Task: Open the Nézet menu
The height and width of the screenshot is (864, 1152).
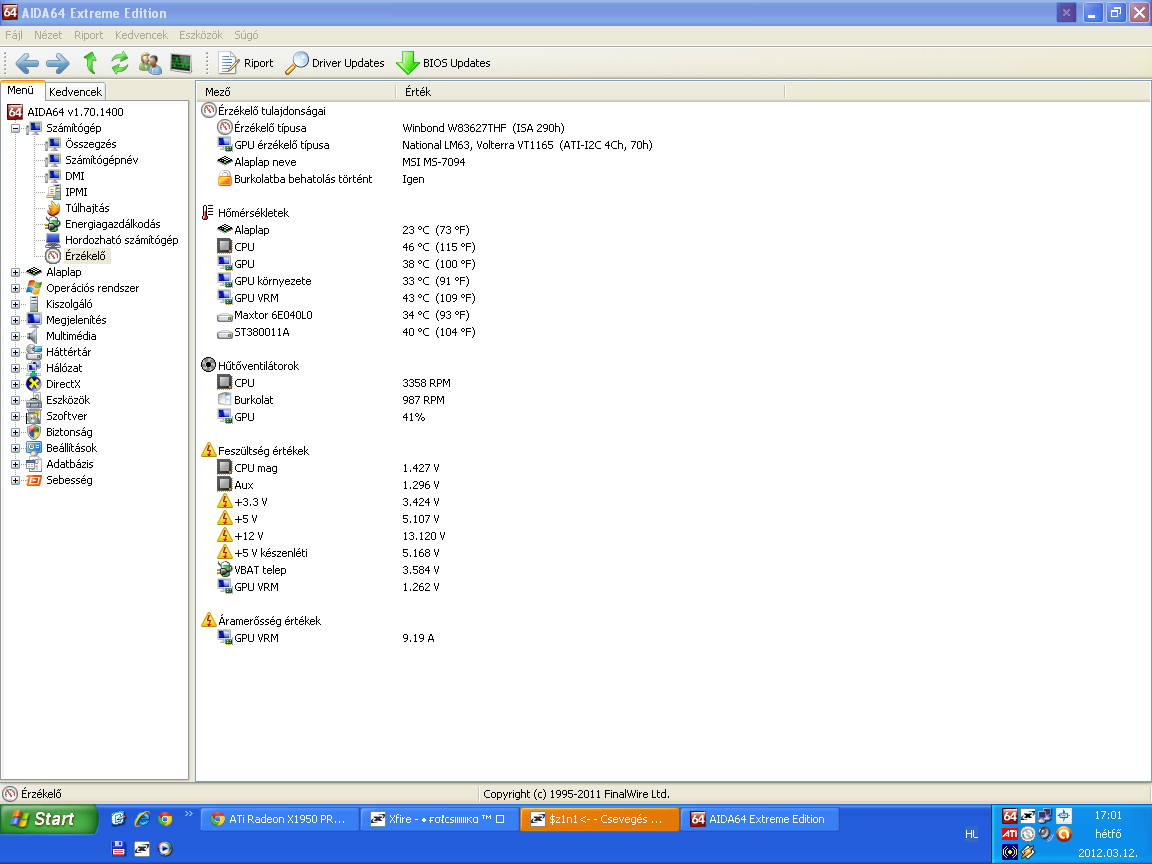Action: click(x=48, y=35)
